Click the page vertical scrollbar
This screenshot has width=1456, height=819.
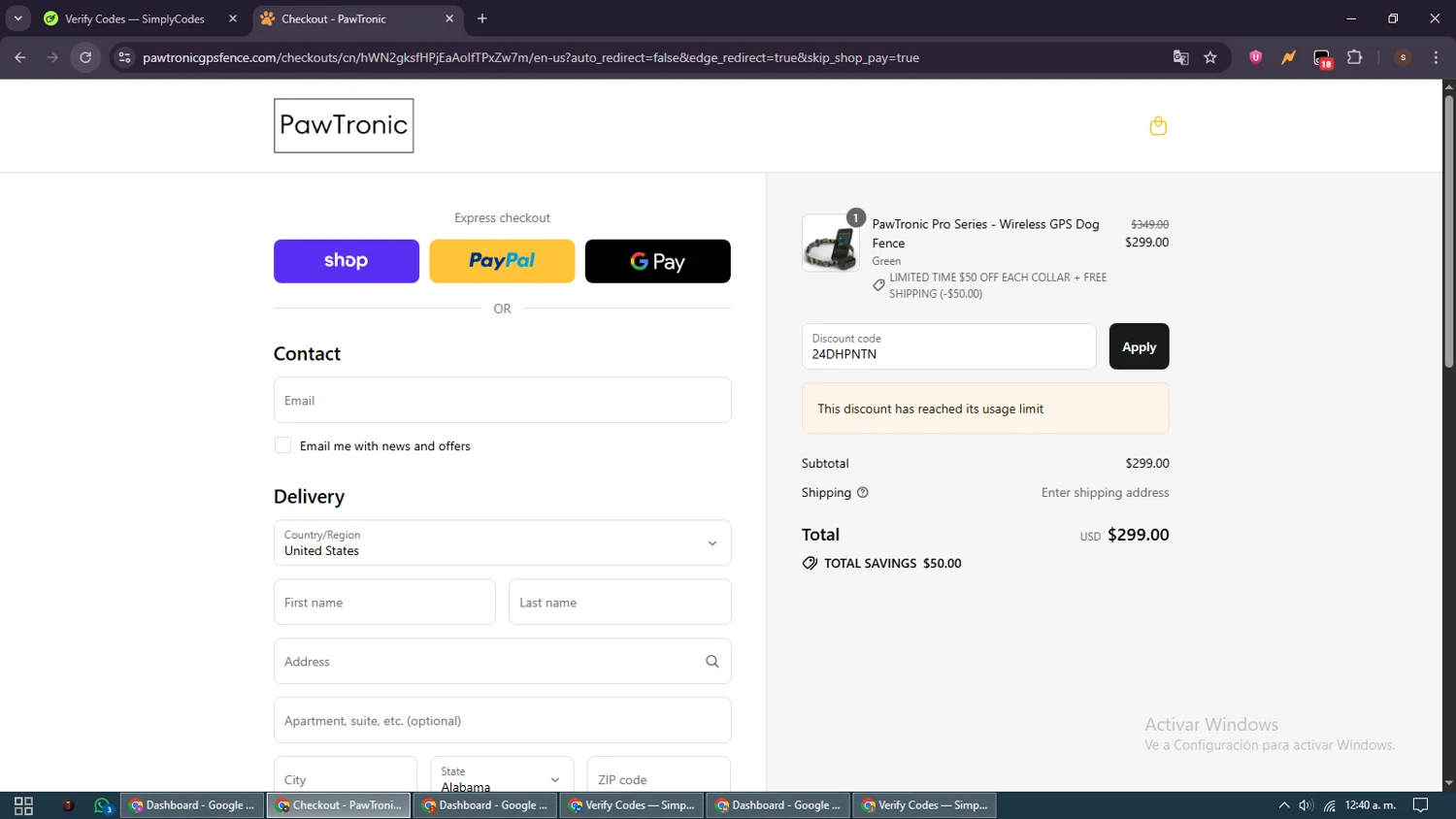click(x=1448, y=233)
